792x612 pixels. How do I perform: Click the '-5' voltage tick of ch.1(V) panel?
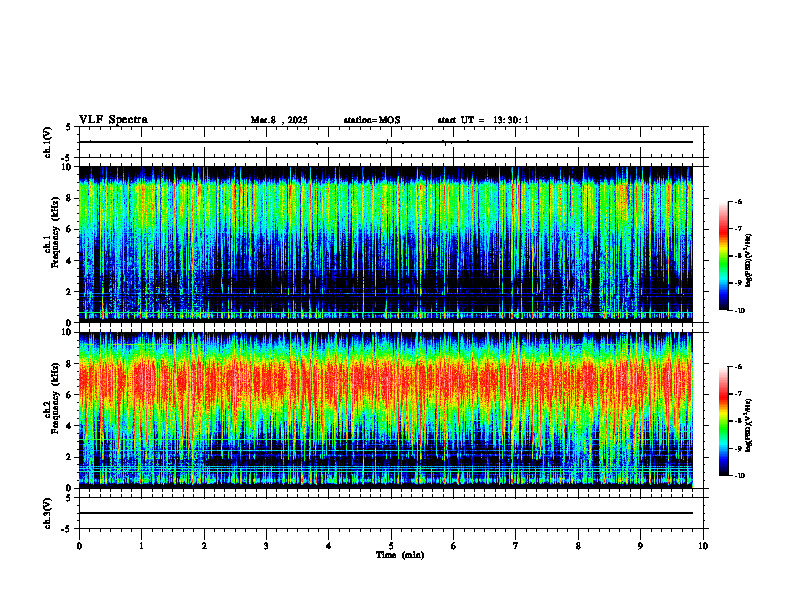pyautogui.click(x=67, y=158)
